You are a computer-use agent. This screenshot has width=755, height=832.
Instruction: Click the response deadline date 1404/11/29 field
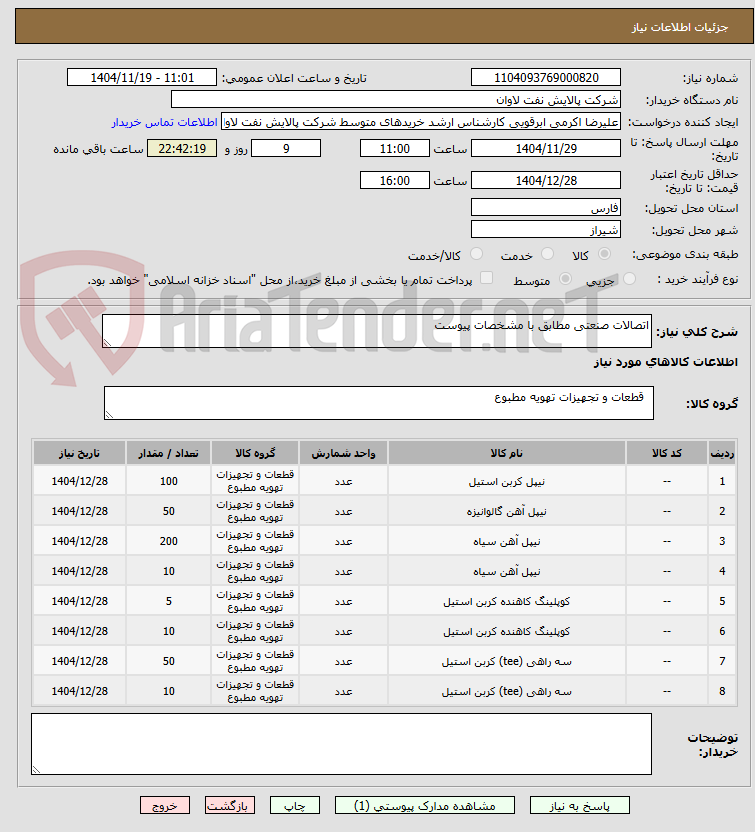(545, 149)
